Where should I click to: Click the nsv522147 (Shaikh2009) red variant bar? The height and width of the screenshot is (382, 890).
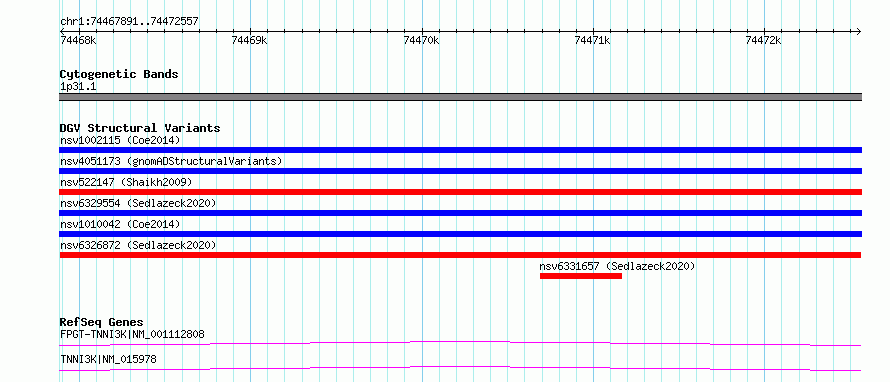tap(460, 192)
